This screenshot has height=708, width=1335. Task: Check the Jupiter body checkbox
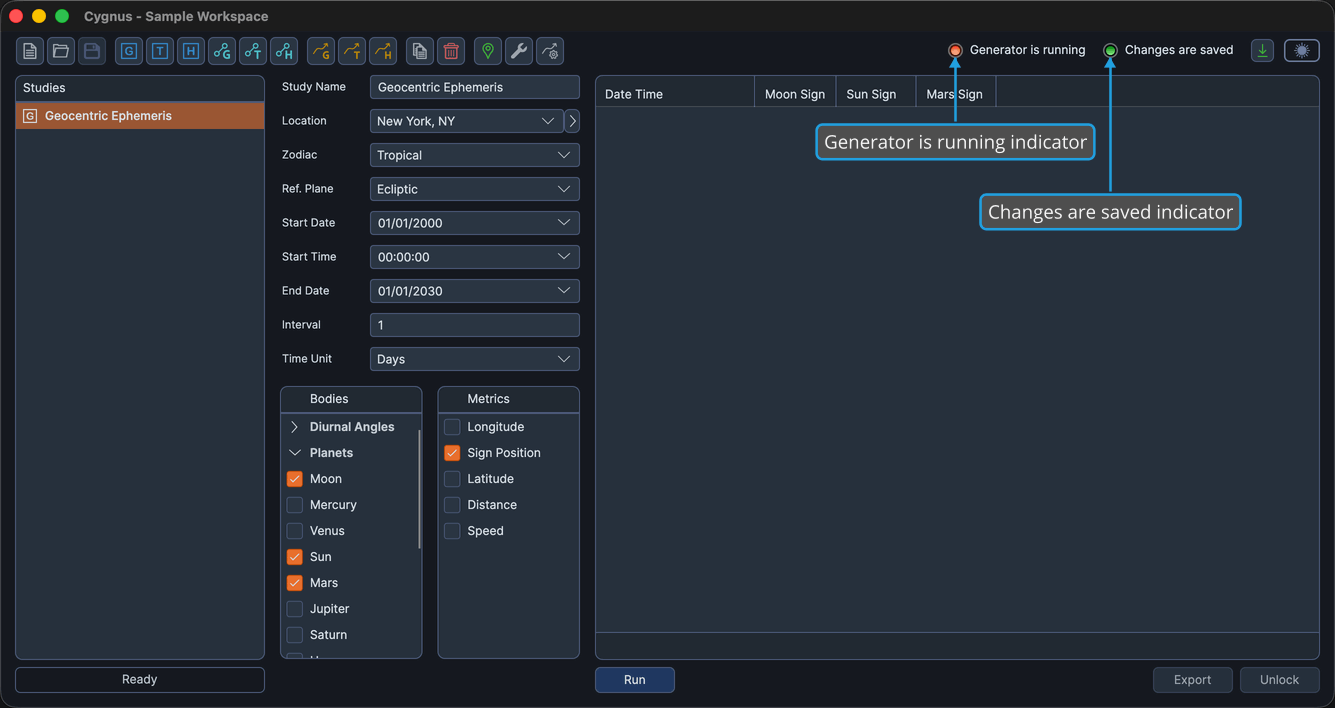coord(295,609)
